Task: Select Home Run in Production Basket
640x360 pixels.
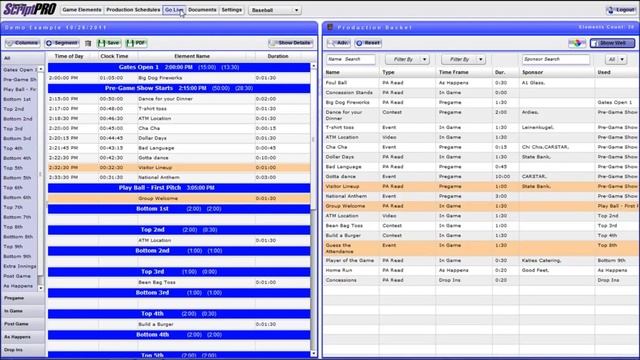Action: (x=481, y=270)
